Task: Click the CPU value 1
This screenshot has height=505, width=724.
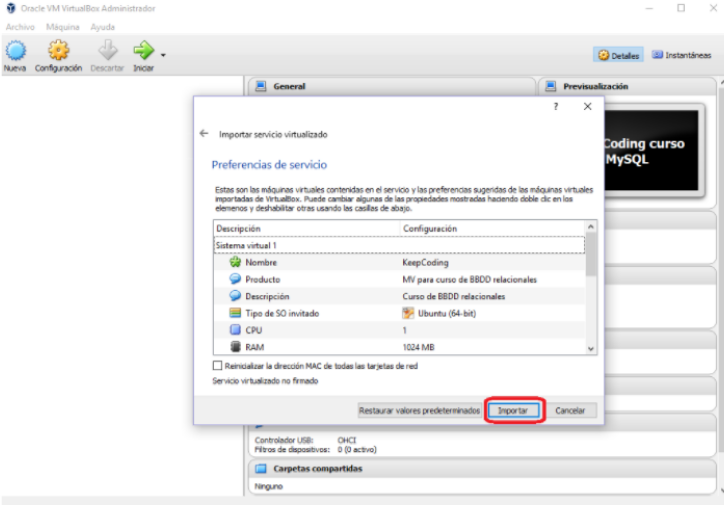Action: pos(404,330)
